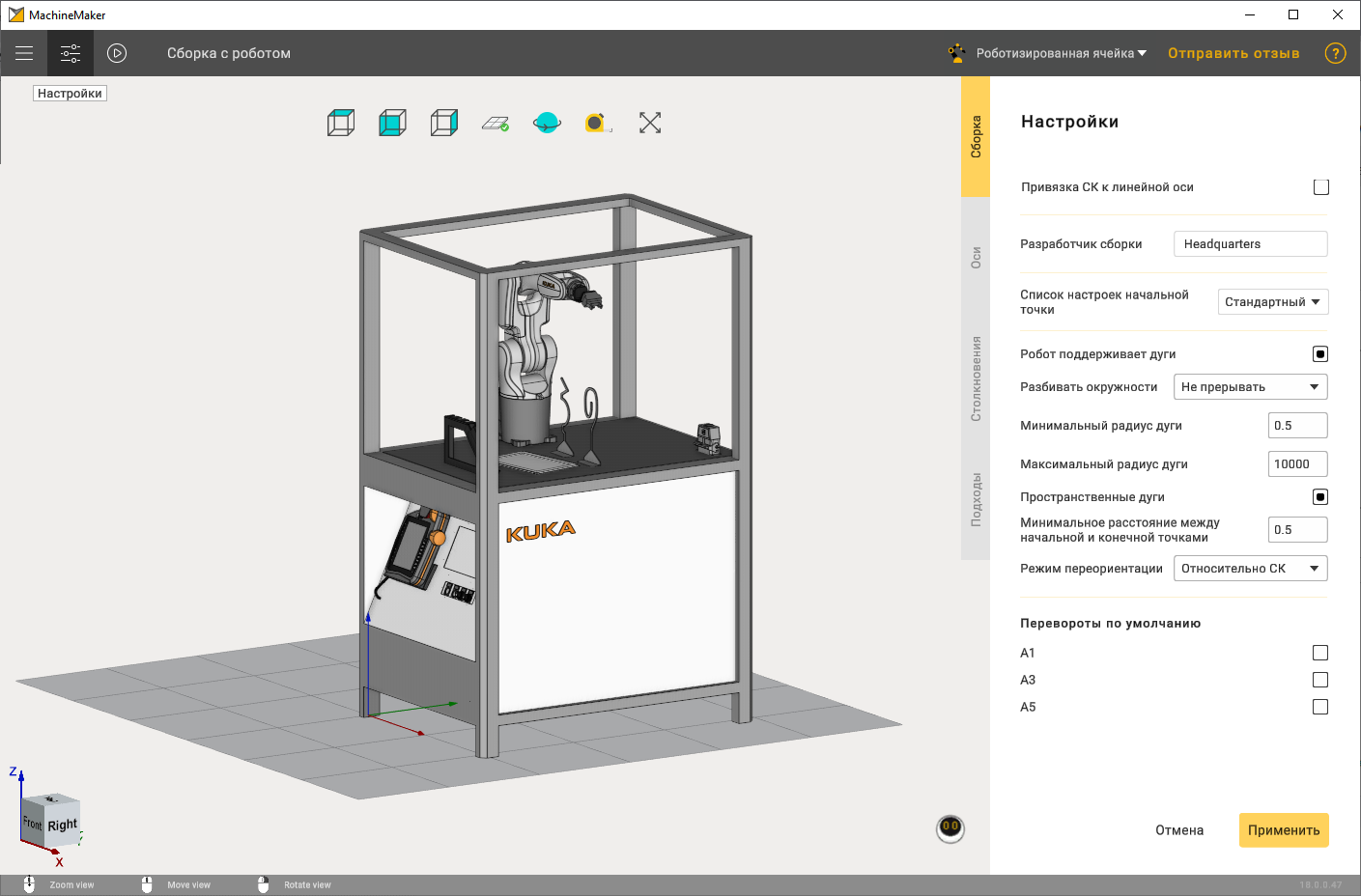The image size is (1361, 896).
Task: Switch to top view cube icon
Action: coord(341,123)
